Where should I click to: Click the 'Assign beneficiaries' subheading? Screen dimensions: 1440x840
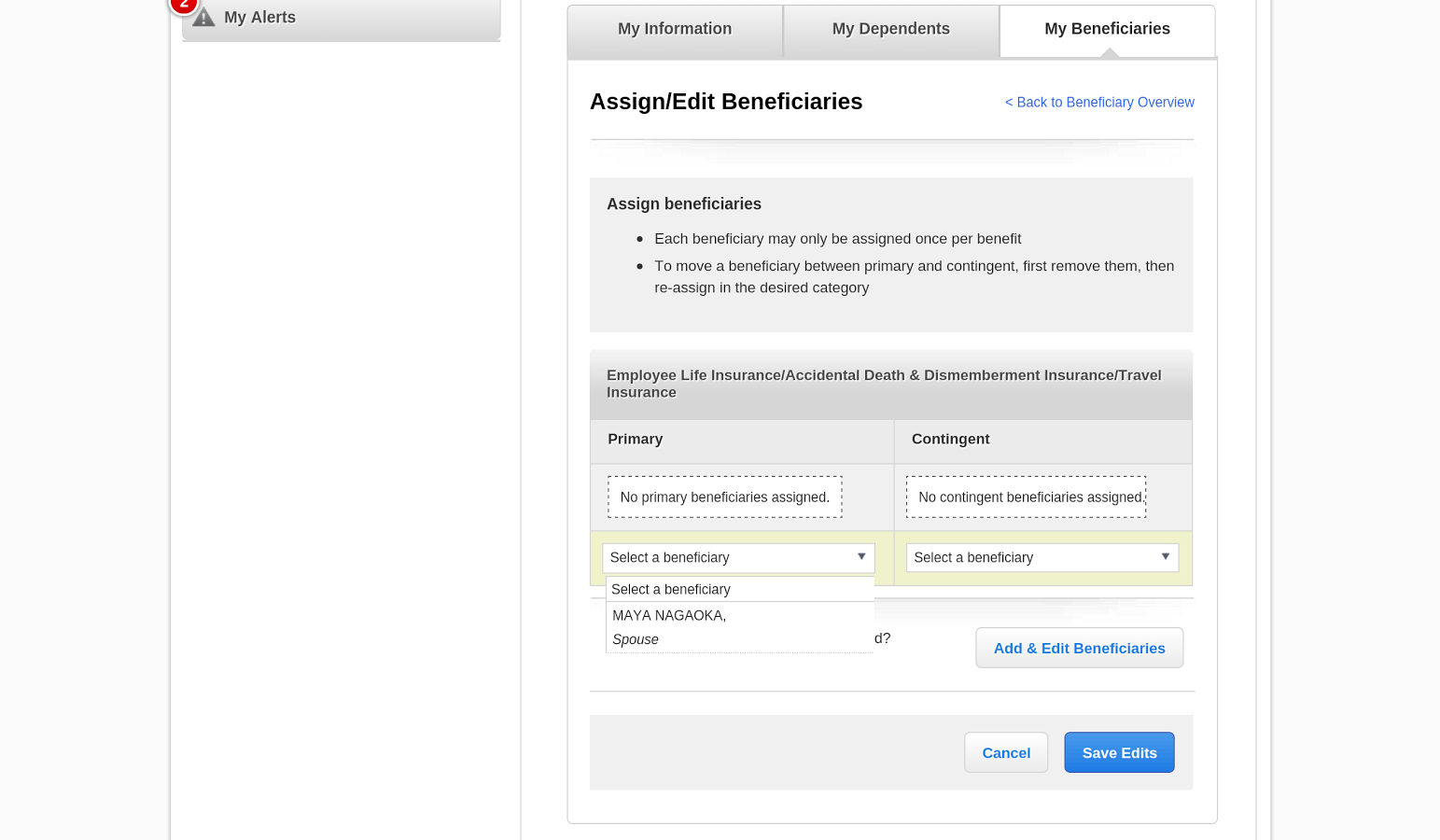[684, 204]
